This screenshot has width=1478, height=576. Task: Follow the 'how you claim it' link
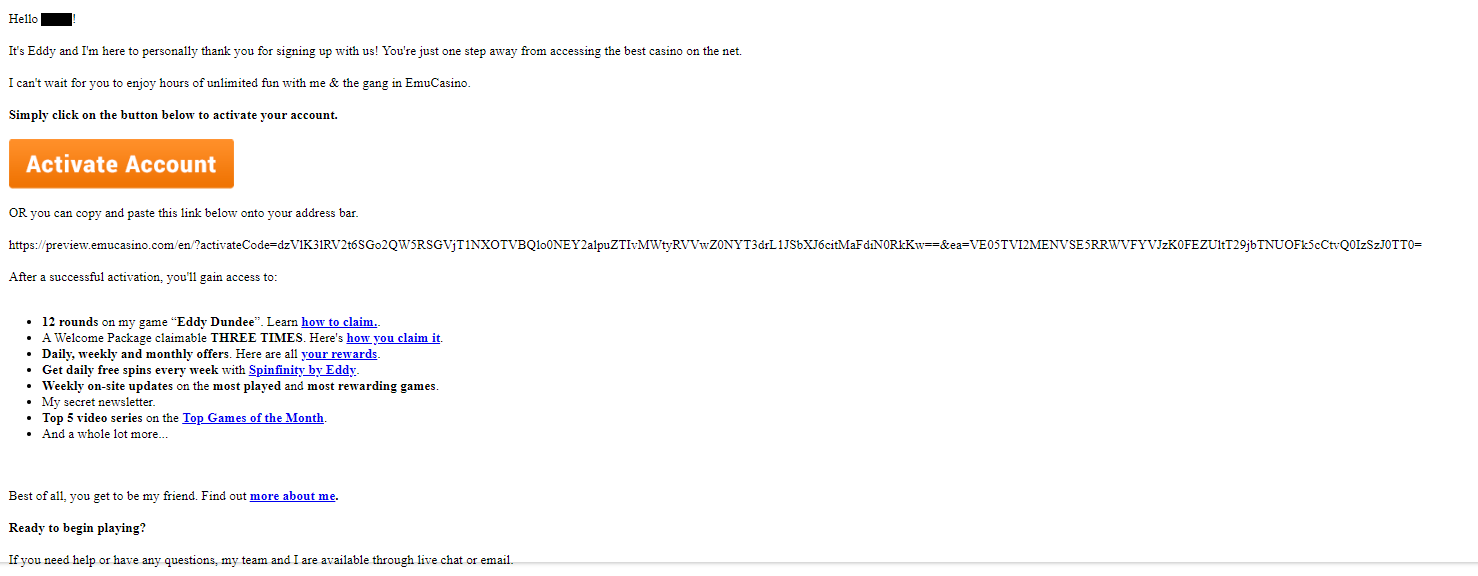point(393,338)
